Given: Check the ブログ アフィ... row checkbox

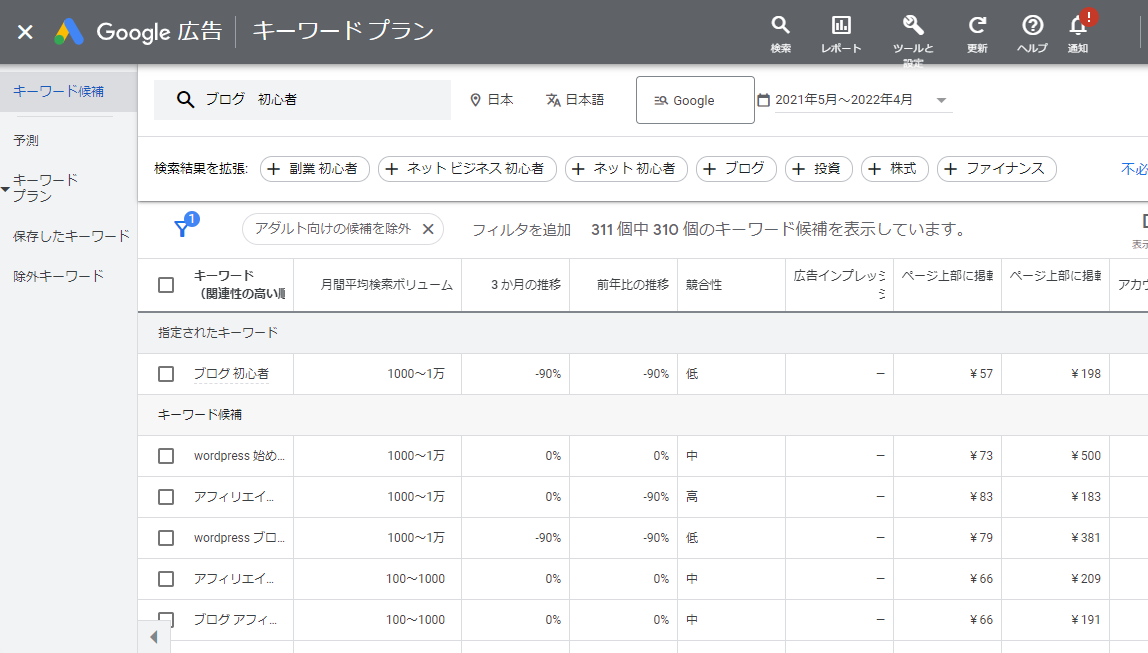Looking at the screenshot, I should coord(166,620).
